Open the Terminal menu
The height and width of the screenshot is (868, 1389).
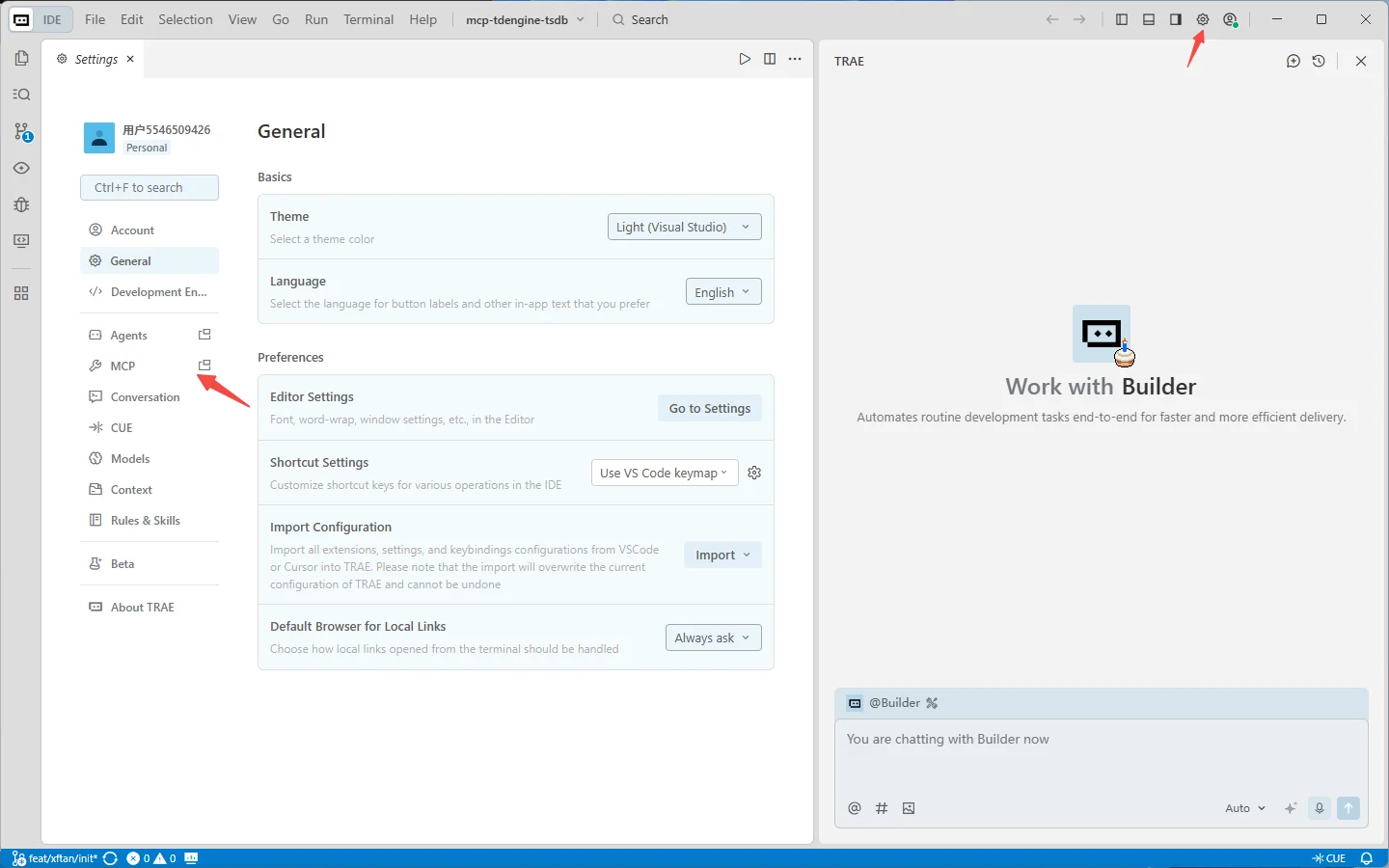pyautogui.click(x=368, y=19)
